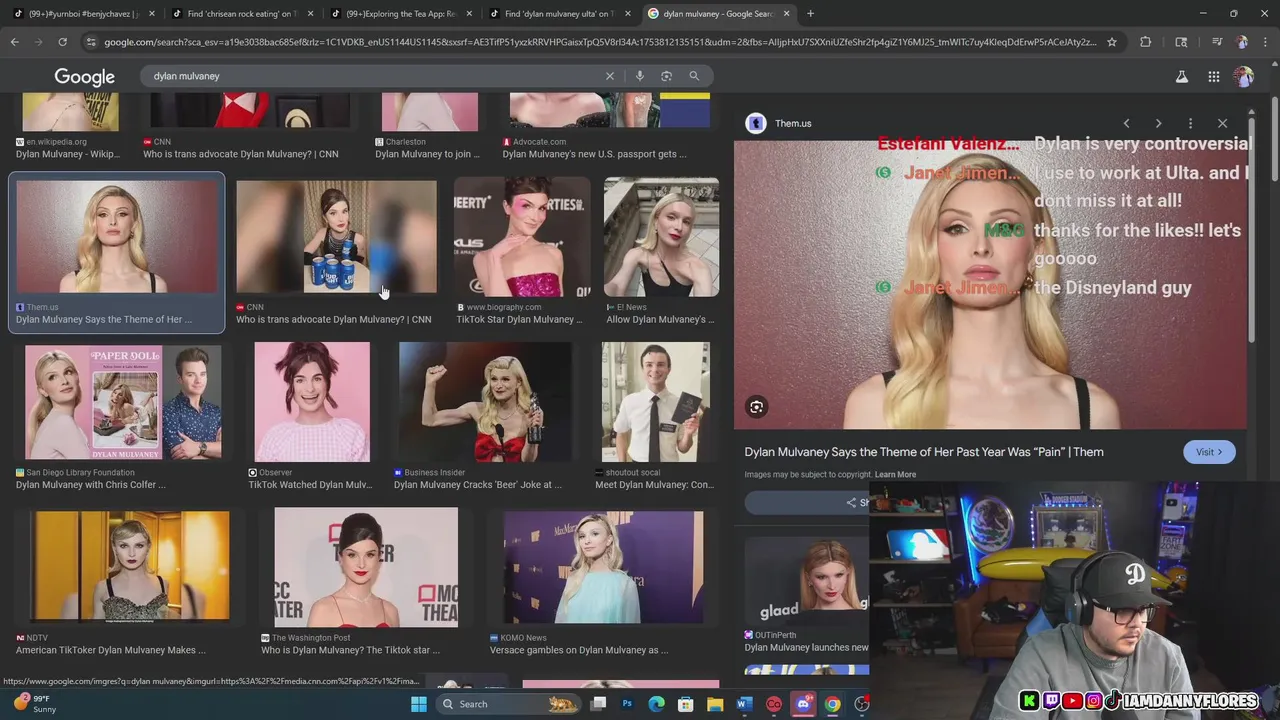Bookmark this page with star icon
The height and width of the screenshot is (720, 1280).
1111,42
